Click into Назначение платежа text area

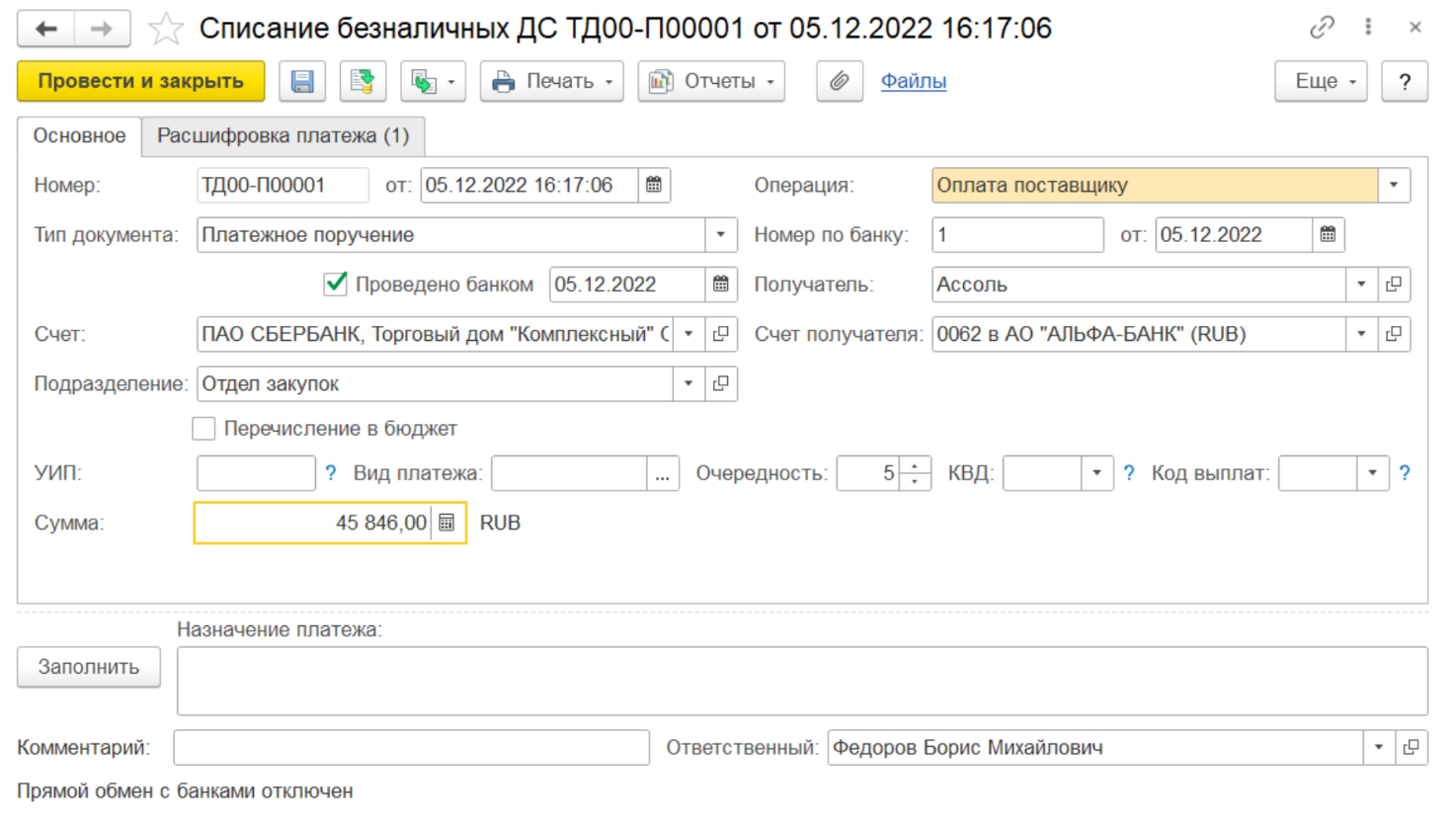tap(801, 681)
